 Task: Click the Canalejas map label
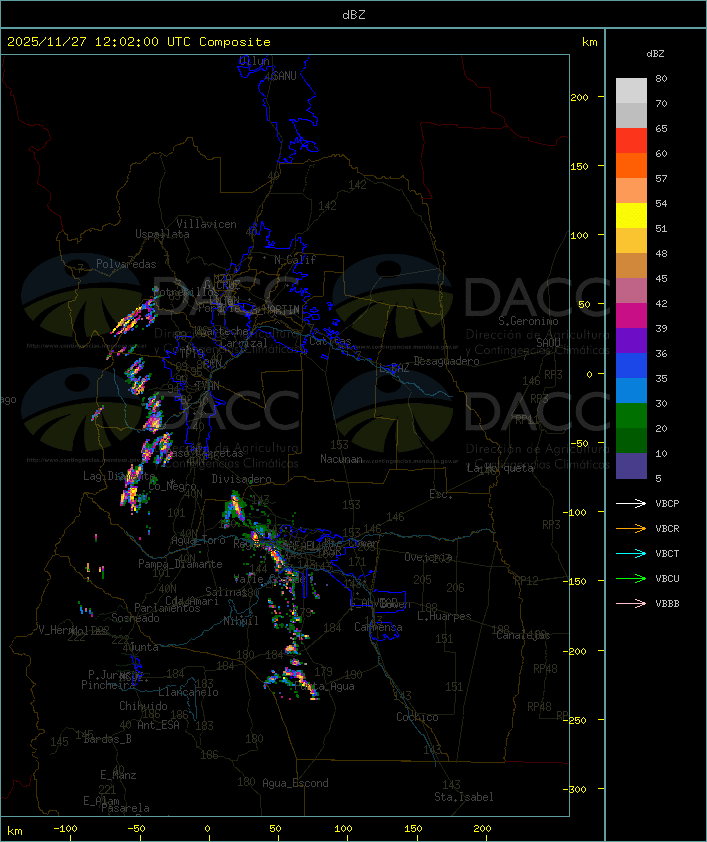[x=523, y=635]
